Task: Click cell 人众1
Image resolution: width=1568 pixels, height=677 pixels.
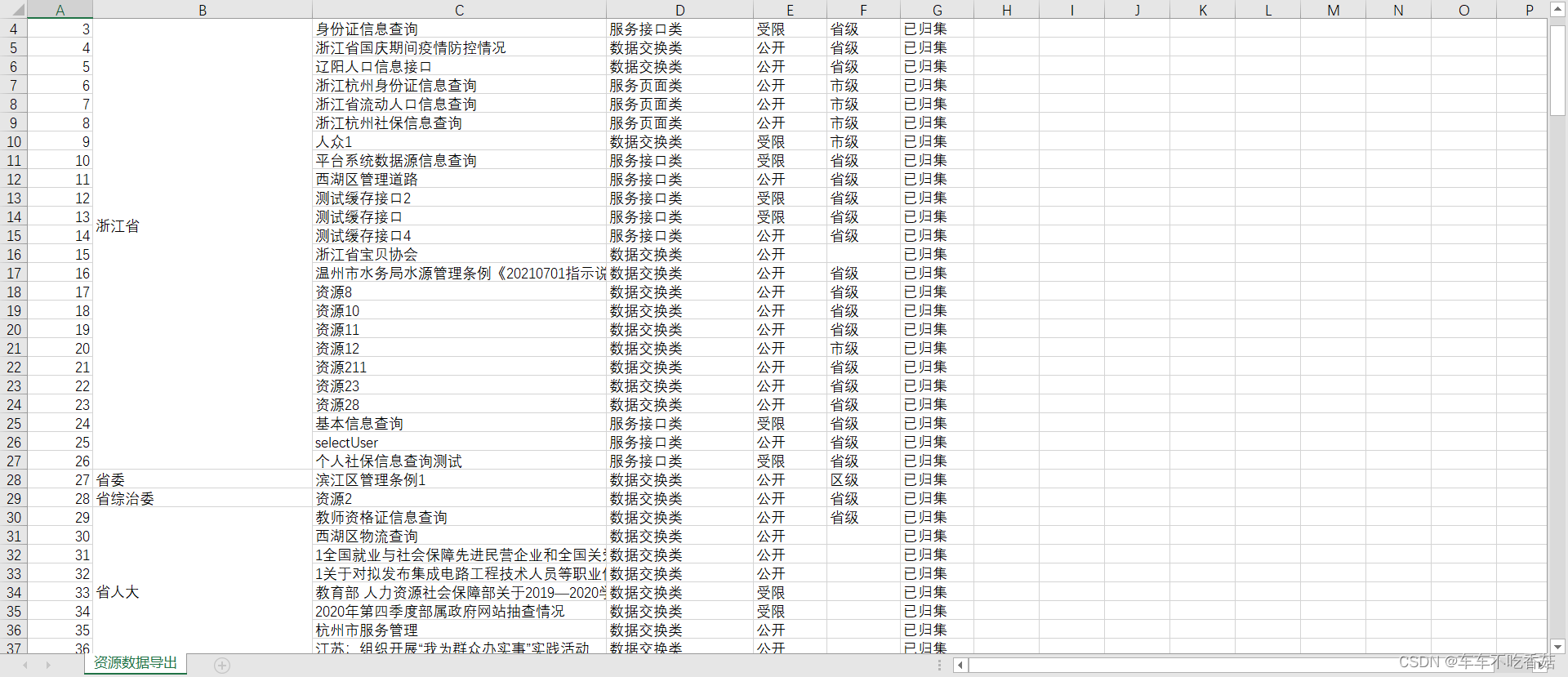Action: (x=459, y=141)
